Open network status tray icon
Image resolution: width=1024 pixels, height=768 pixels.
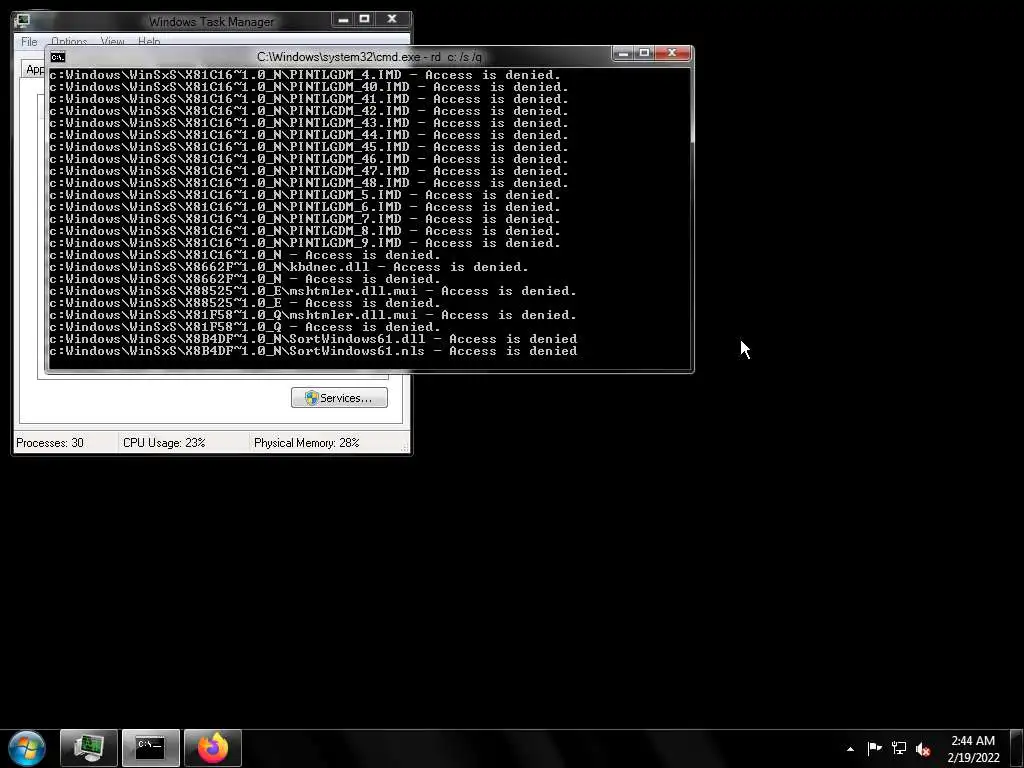point(899,748)
